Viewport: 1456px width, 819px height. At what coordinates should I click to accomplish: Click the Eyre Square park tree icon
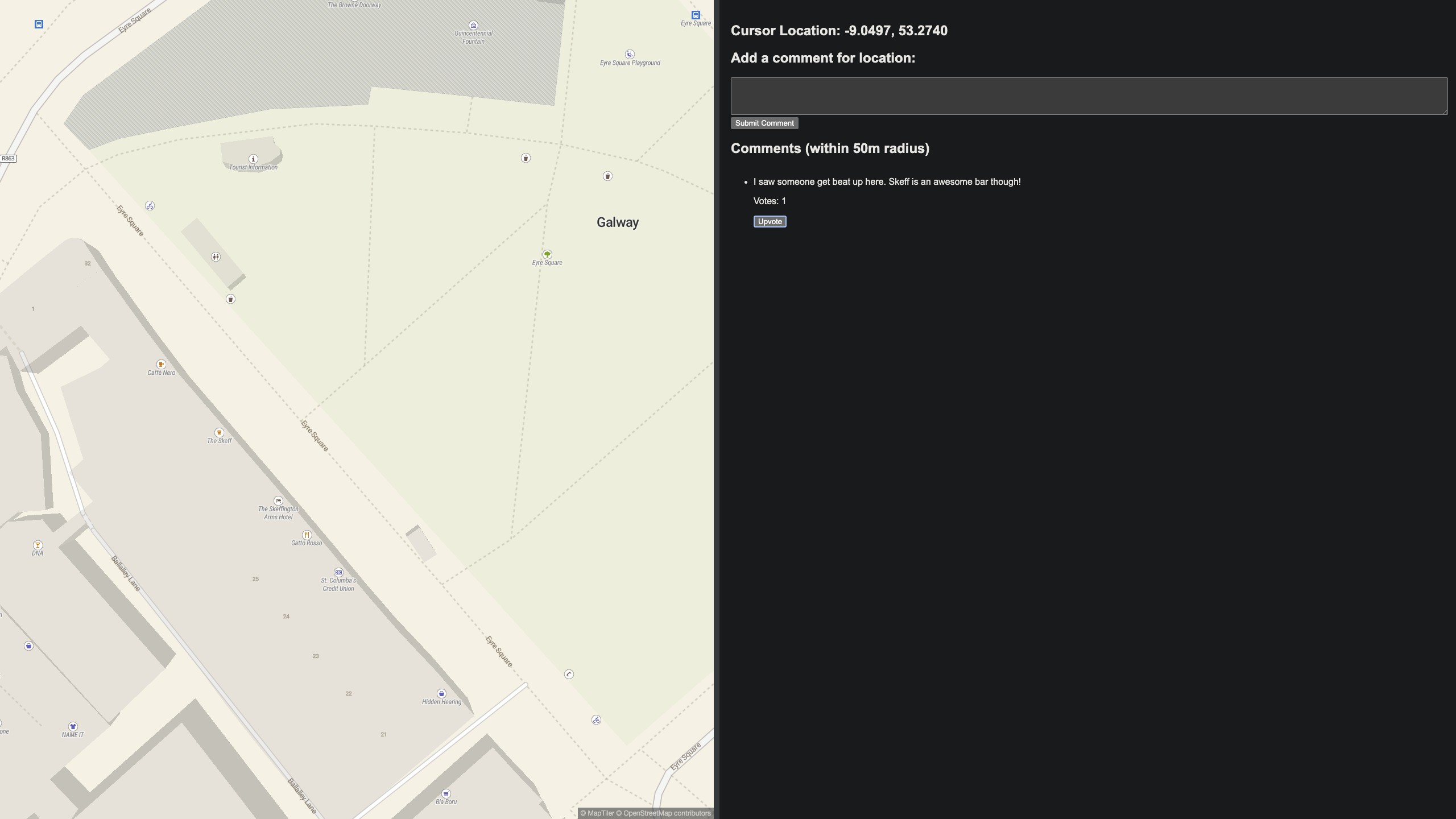547,254
